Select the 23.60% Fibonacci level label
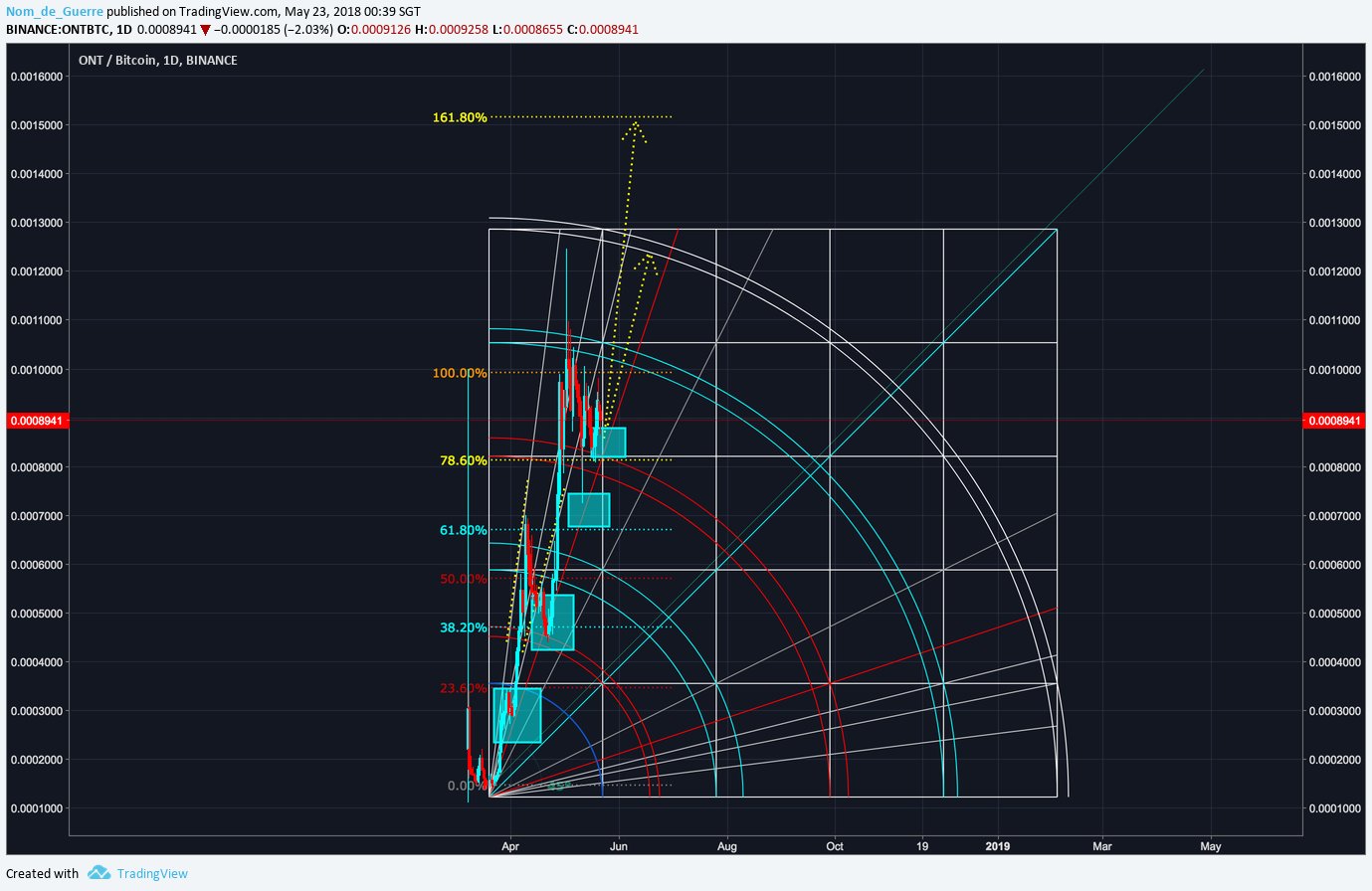The width and height of the screenshot is (1372, 891). coord(464,688)
